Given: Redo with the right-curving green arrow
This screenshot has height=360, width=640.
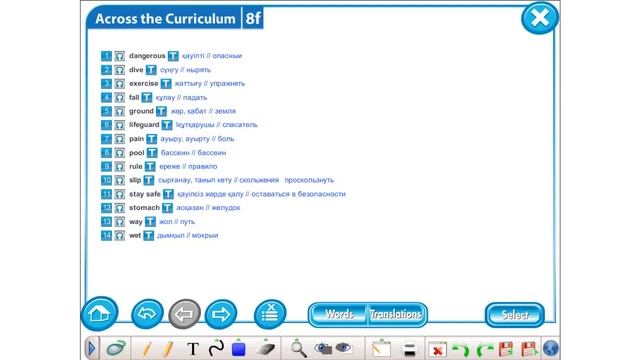Looking at the screenshot, I should tap(485, 350).
